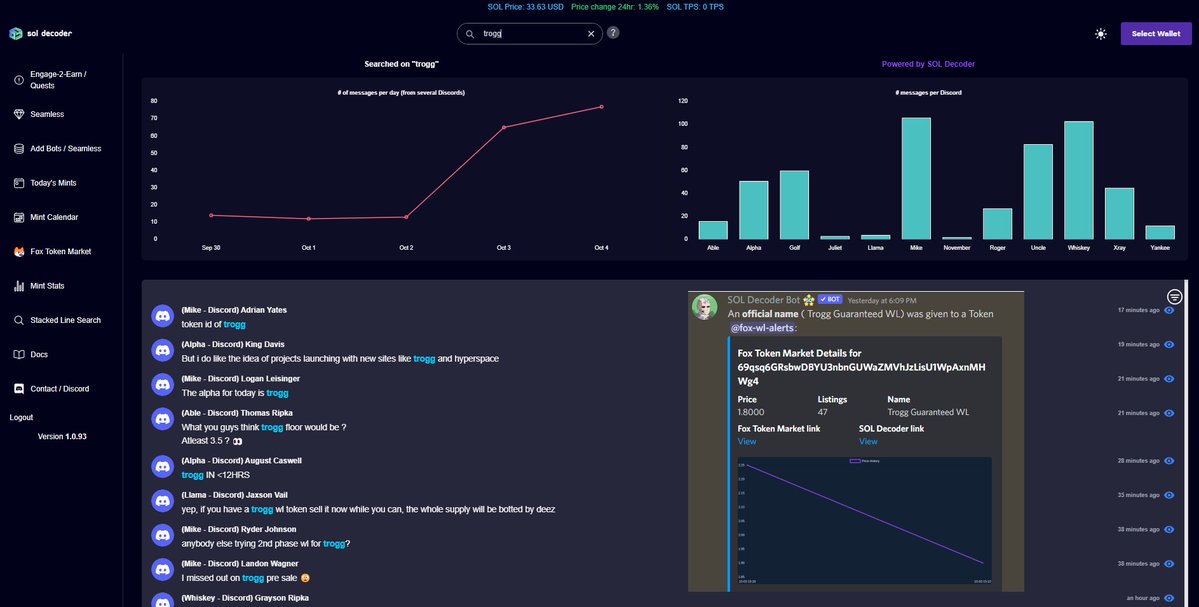Viewport: 1199px width, 607px height.
Task: Click message "token id of trogg"
Action: [x=213, y=324]
